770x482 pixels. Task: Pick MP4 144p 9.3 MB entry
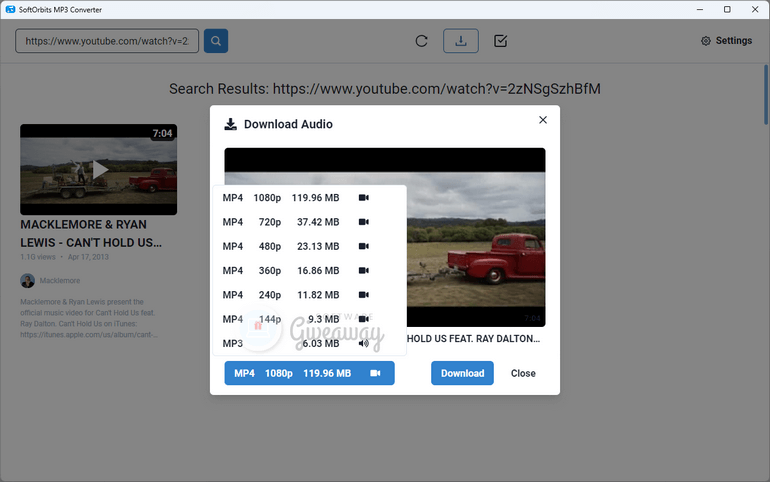[x=309, y=319]
